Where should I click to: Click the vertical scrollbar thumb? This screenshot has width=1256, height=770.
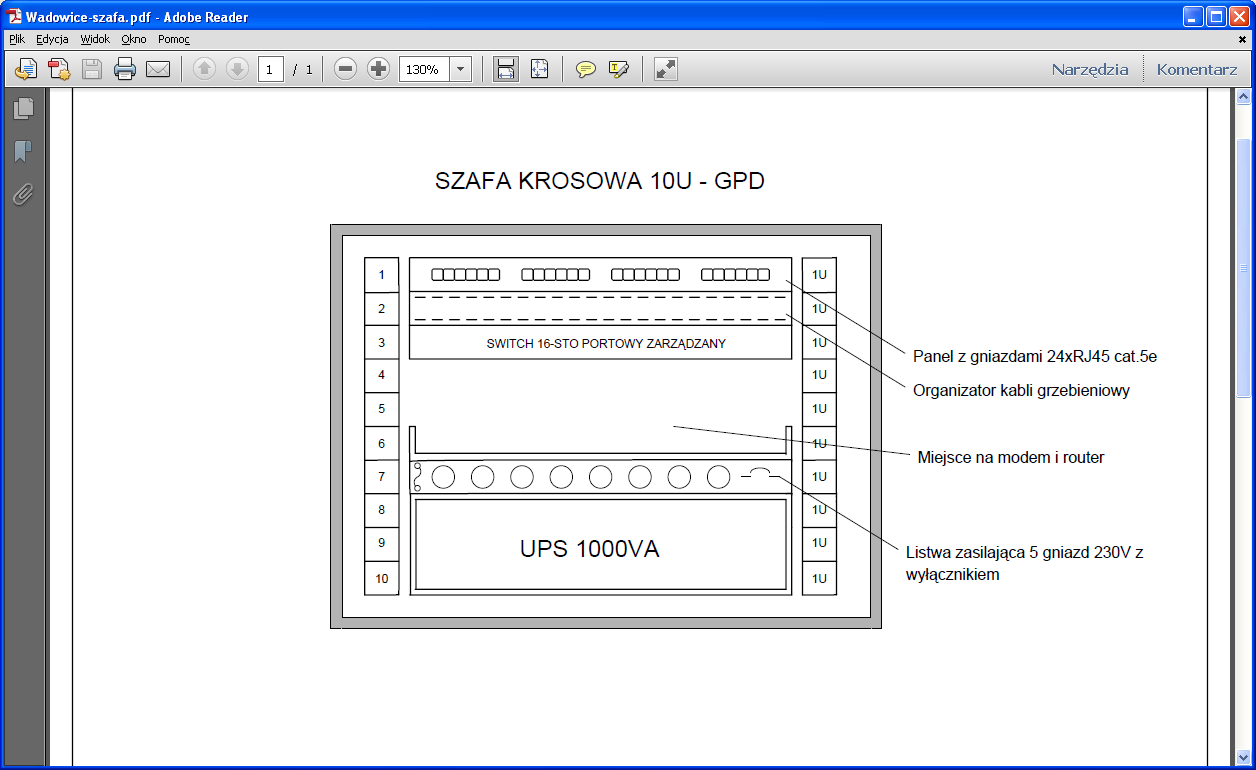click(1244, 268)
